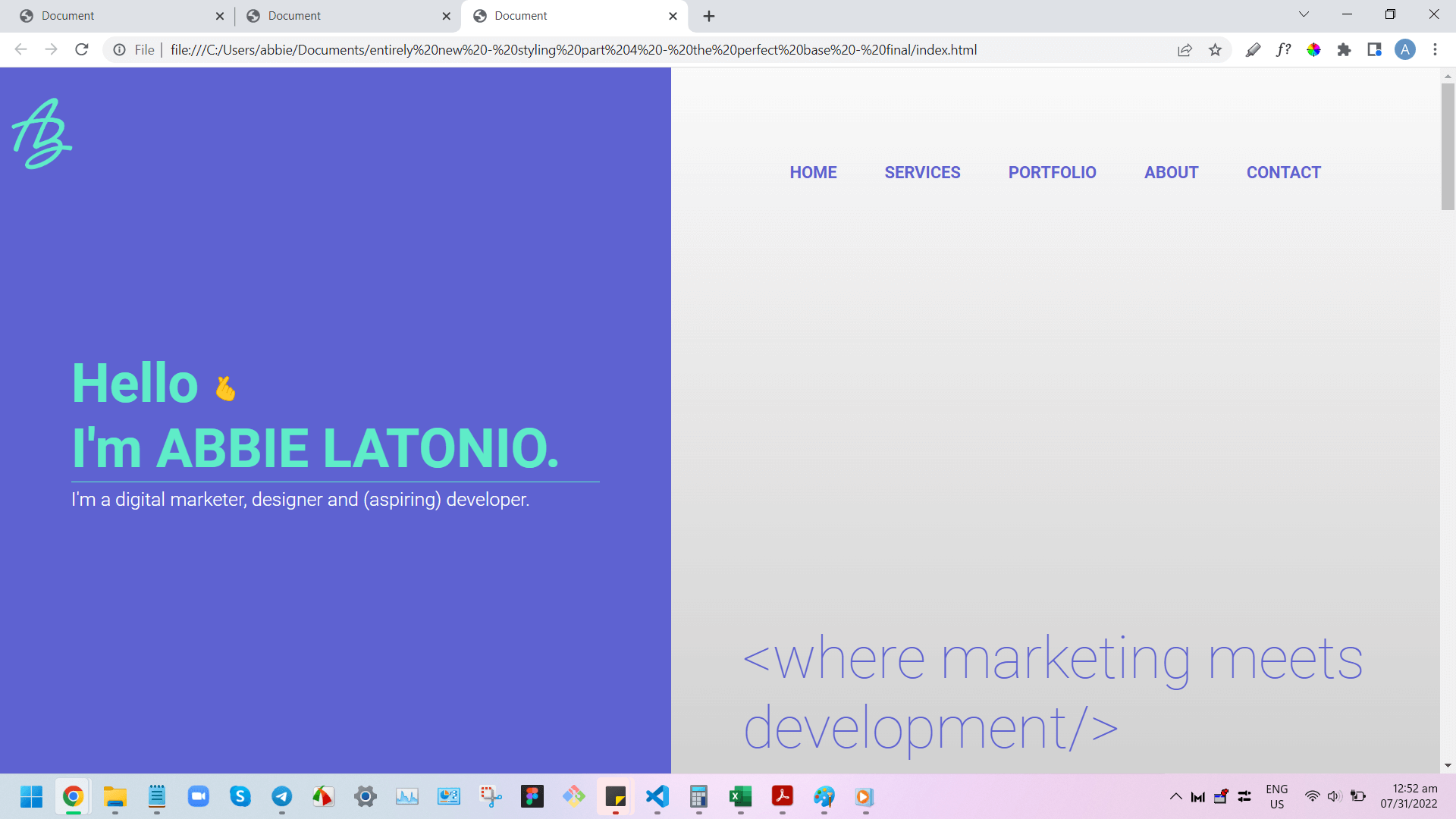Close the second Document tab
Screen dimensions: 1456x819
tap(446, 16)
